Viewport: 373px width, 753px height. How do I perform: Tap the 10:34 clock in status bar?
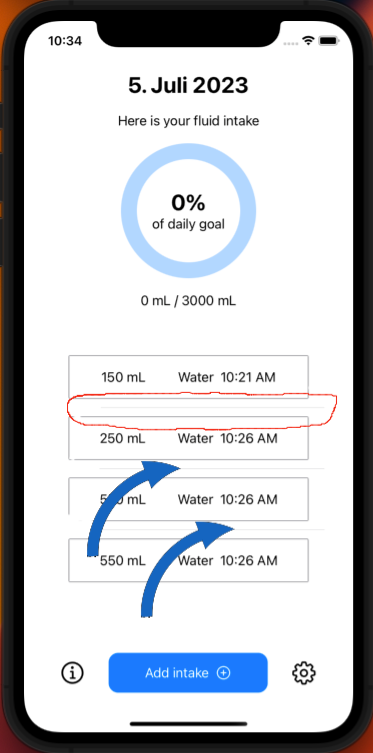pyautogui.click(x=65, y=41)
